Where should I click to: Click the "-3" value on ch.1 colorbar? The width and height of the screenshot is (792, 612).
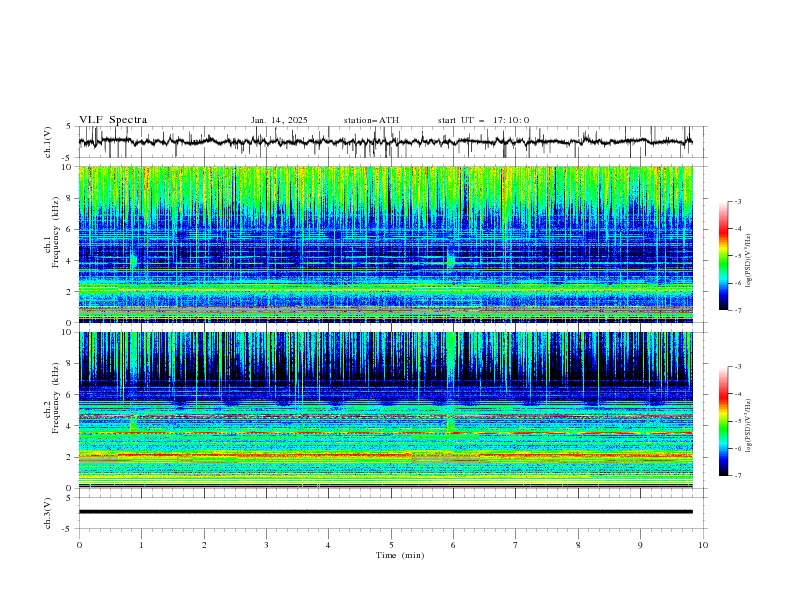coord(737,201)
